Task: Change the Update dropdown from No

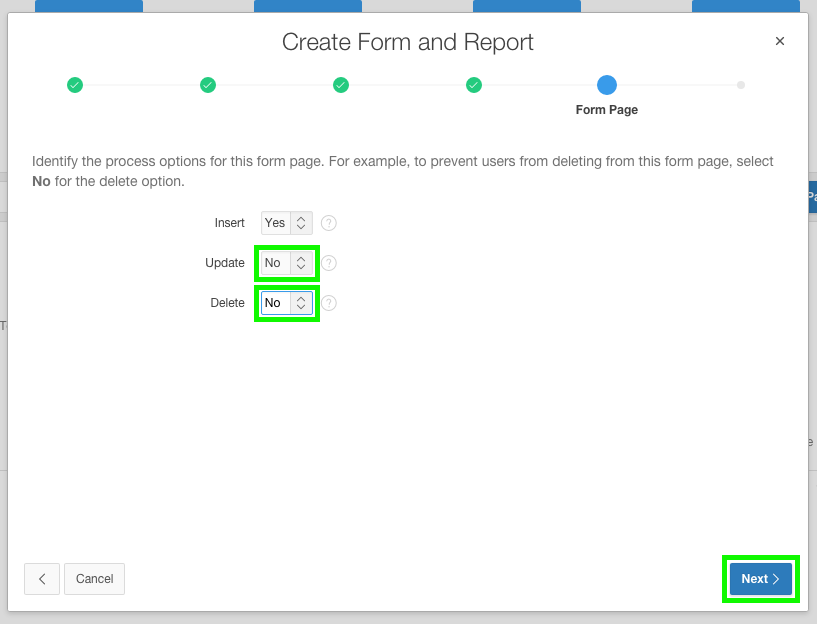Action: coord(281,262)
